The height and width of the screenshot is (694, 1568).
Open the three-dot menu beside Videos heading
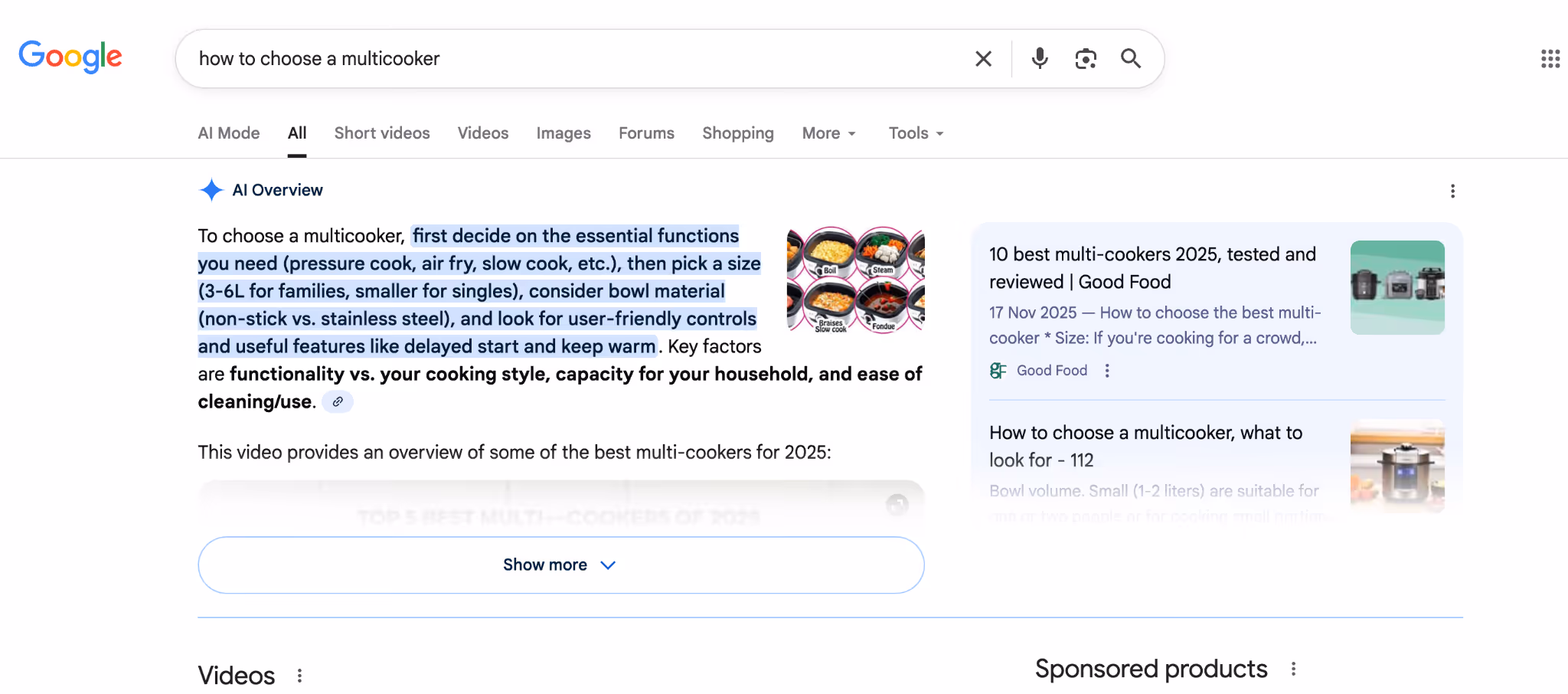pos(300,676)
